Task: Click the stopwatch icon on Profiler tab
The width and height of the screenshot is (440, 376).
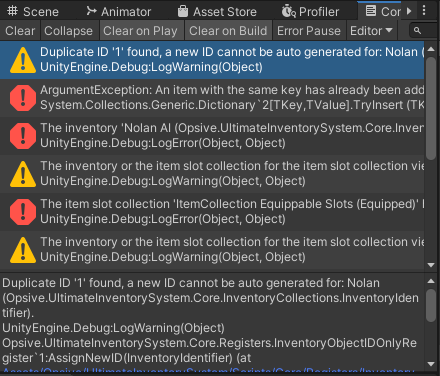Action: [288, 11]
